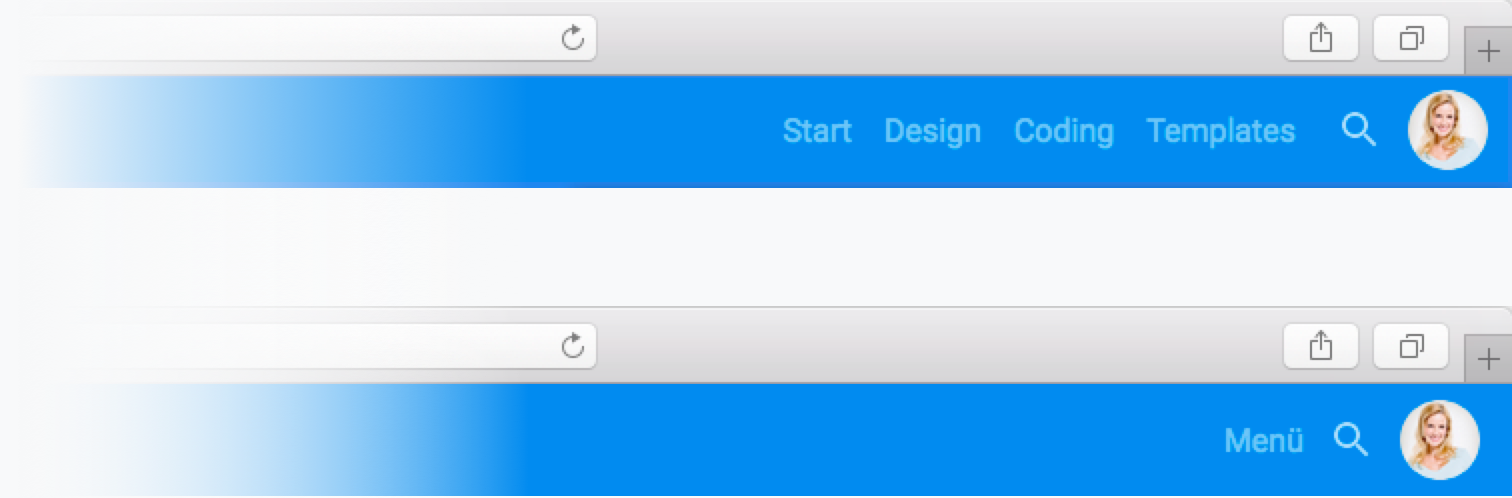This screenshot has width=1512, height=498.
Task: Click the search magnifier next to Menü
Action: pos(1351,438)
